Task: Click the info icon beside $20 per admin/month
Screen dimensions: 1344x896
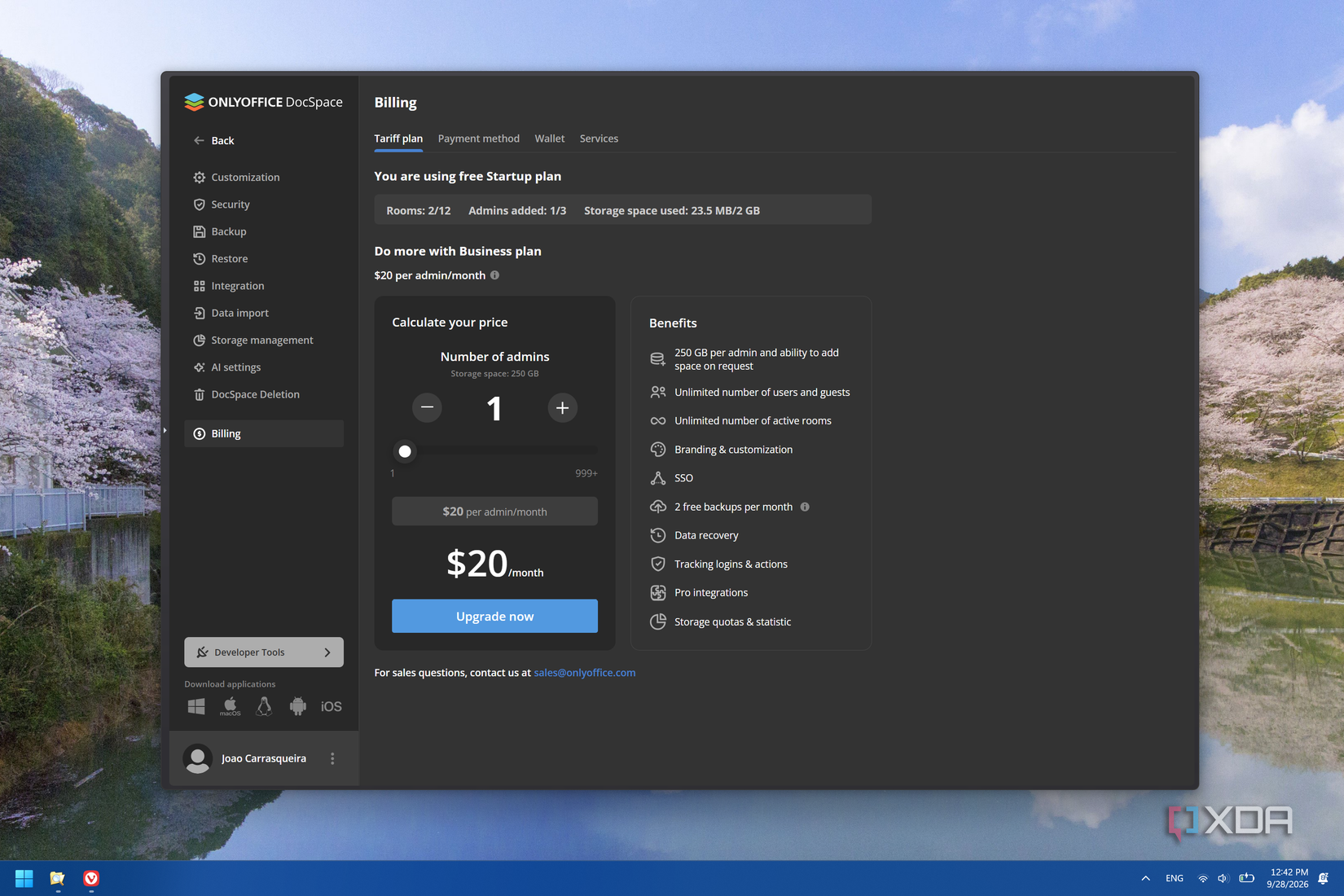Action: click(494, 275)
